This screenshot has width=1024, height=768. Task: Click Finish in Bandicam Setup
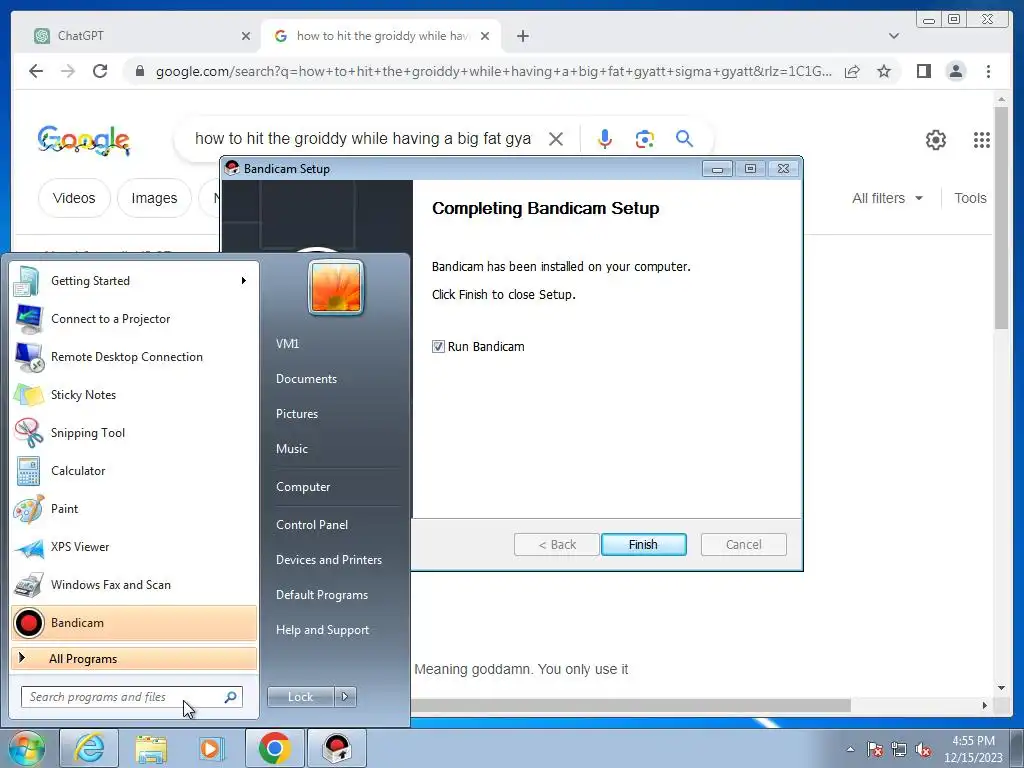[643, 545]
